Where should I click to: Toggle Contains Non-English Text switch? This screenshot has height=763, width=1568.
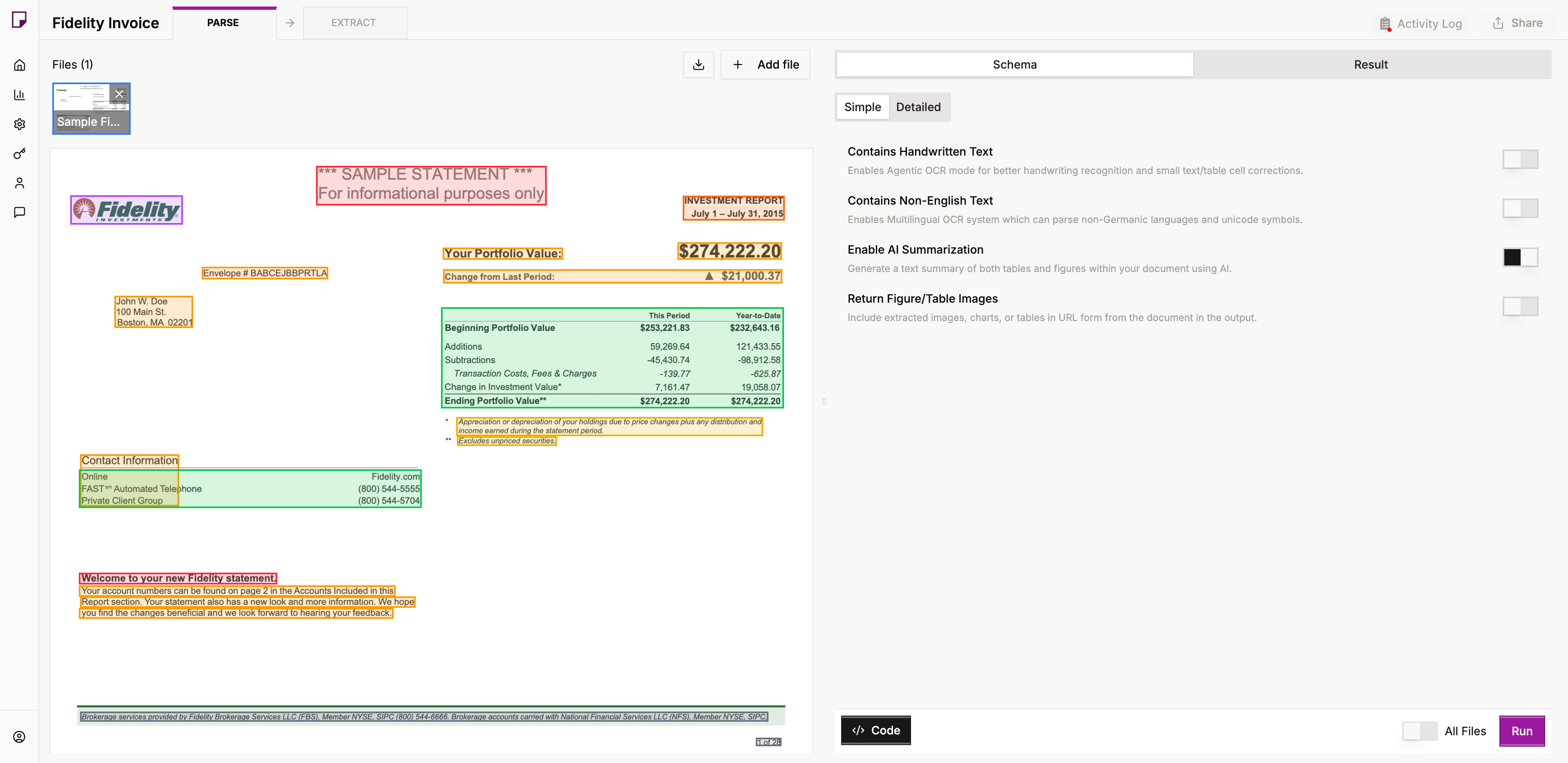click(1520, 208)
